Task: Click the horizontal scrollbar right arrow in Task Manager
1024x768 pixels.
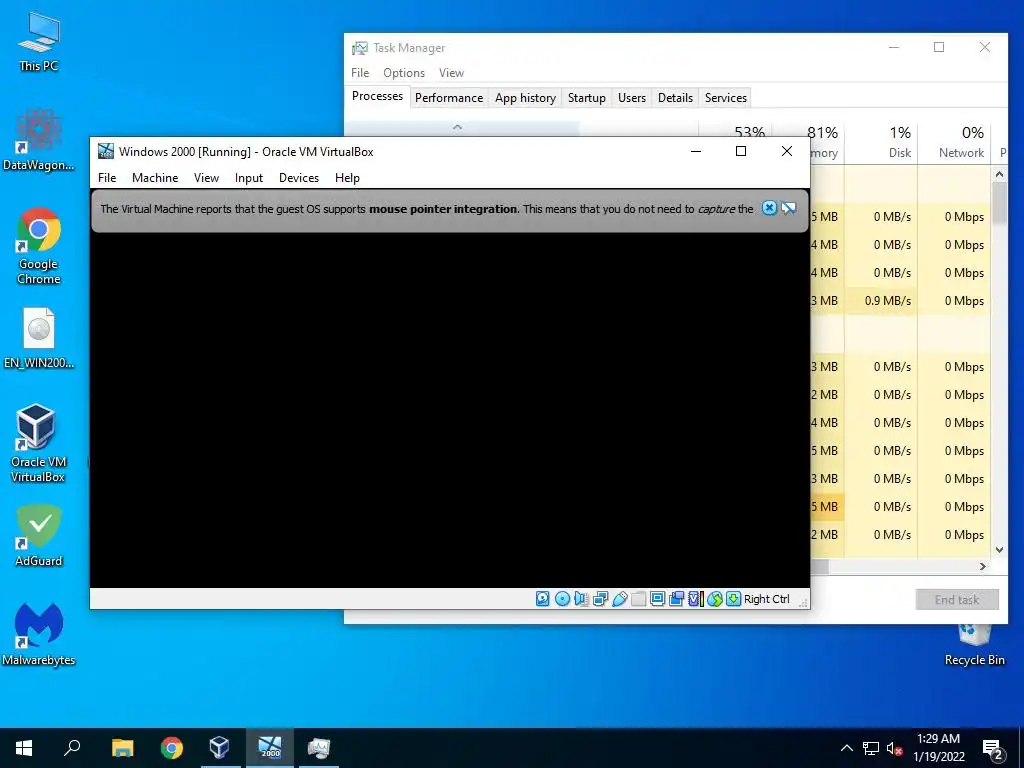Action: (x=983, y=566)
